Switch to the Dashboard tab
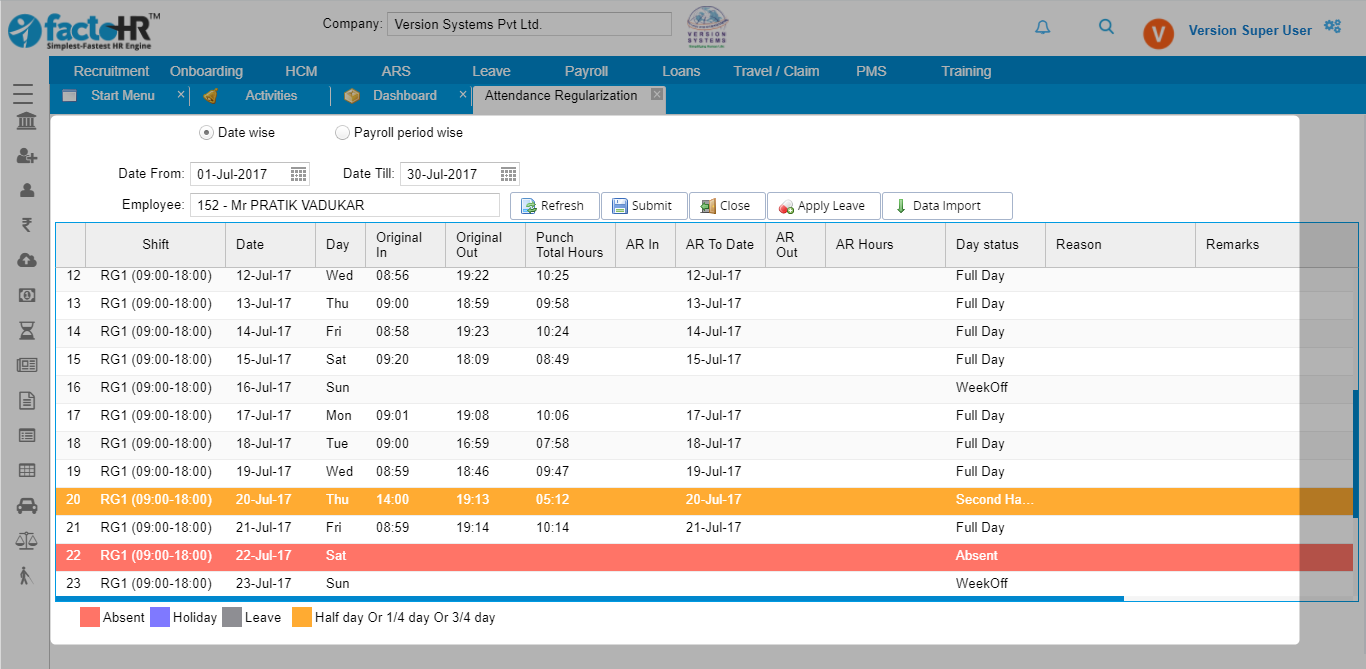The image size is (1366, 669). pyautogui.click(x=404, y=96)
